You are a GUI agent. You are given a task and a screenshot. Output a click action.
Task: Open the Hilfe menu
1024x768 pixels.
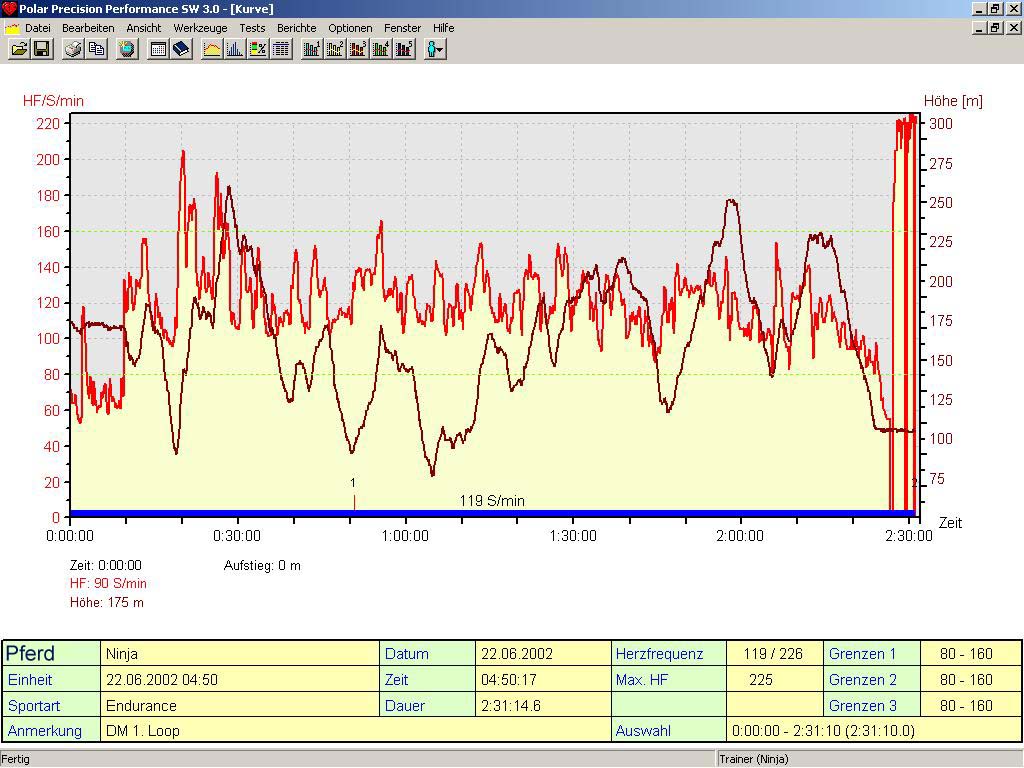[x=443, y=28]
